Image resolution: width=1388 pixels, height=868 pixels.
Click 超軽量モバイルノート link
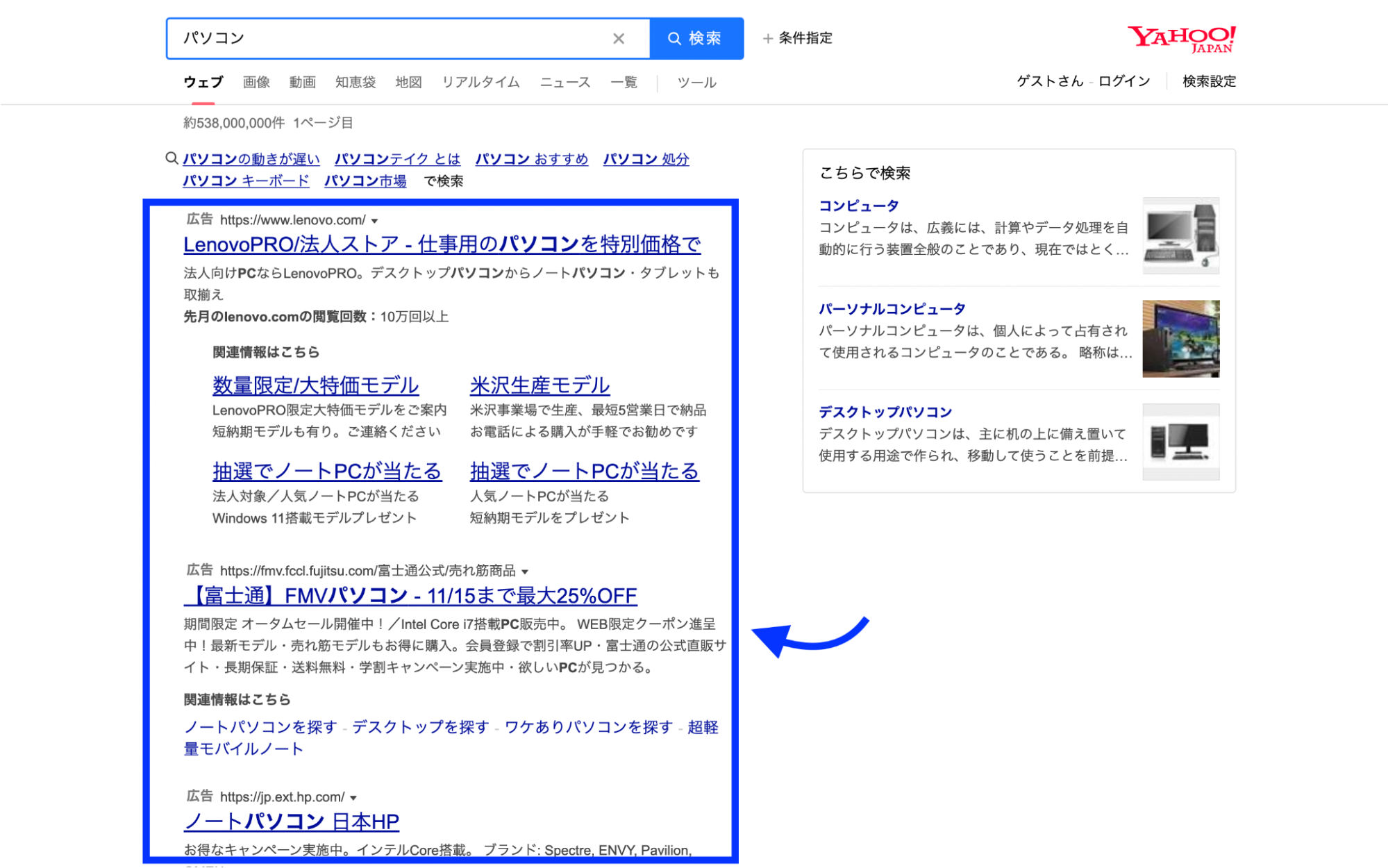[x=451, y=738]
